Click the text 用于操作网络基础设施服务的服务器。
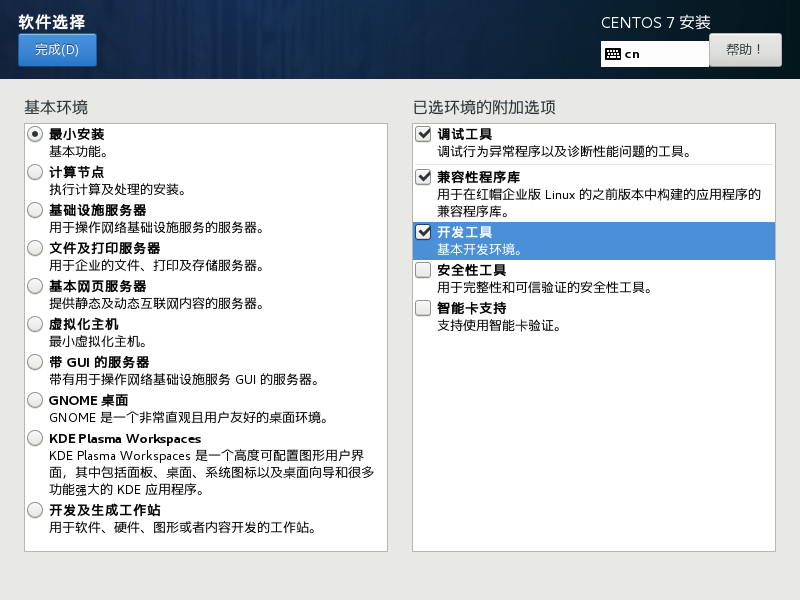The height and width of the screenshot is (600, 800). click(156, 228)
